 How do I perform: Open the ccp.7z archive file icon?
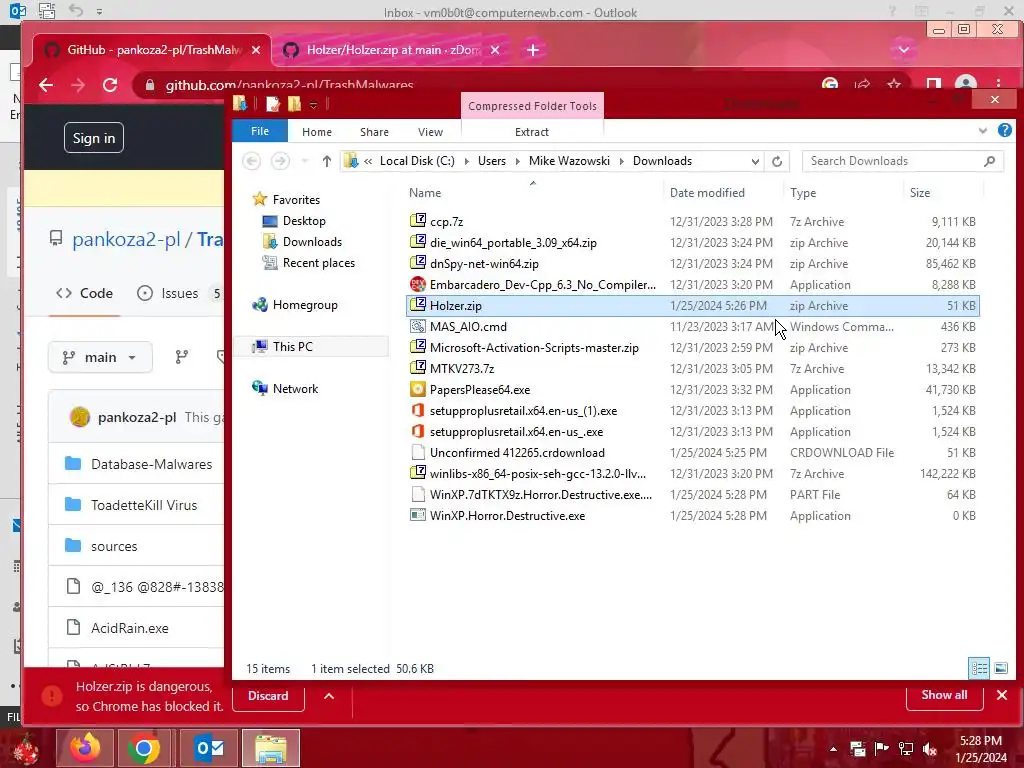(418, 221)
